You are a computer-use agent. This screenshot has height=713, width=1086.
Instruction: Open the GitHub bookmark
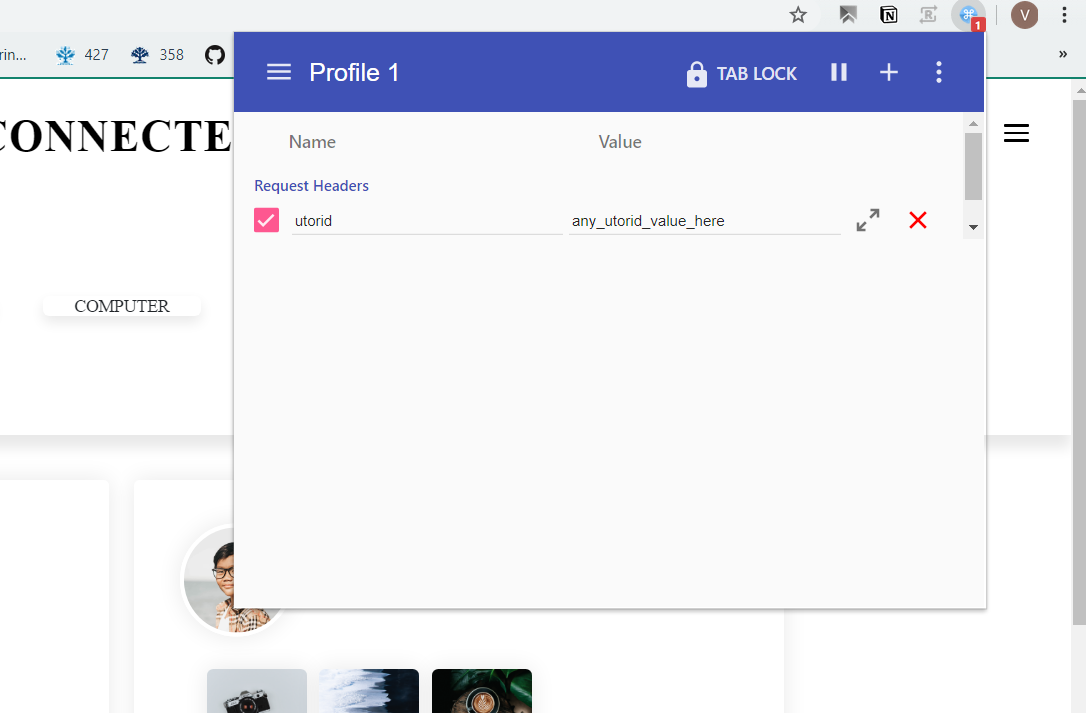point(215,55)
